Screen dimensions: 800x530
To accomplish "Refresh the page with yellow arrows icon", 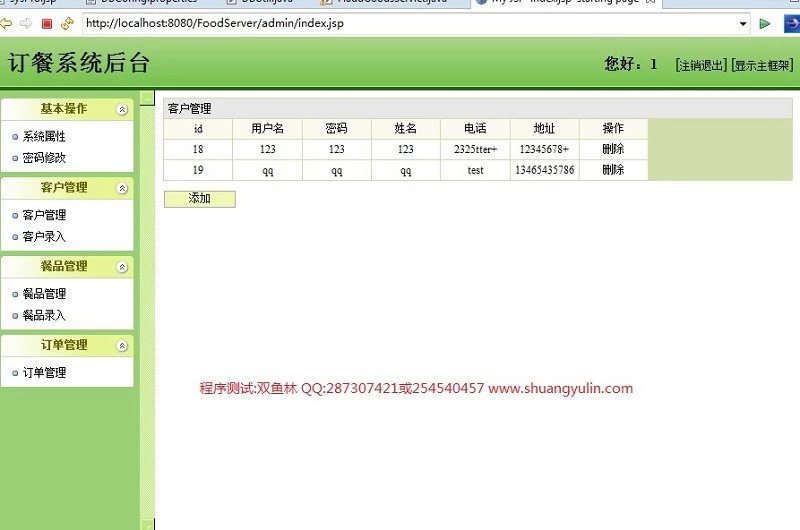I will click(x=67, y=23).
